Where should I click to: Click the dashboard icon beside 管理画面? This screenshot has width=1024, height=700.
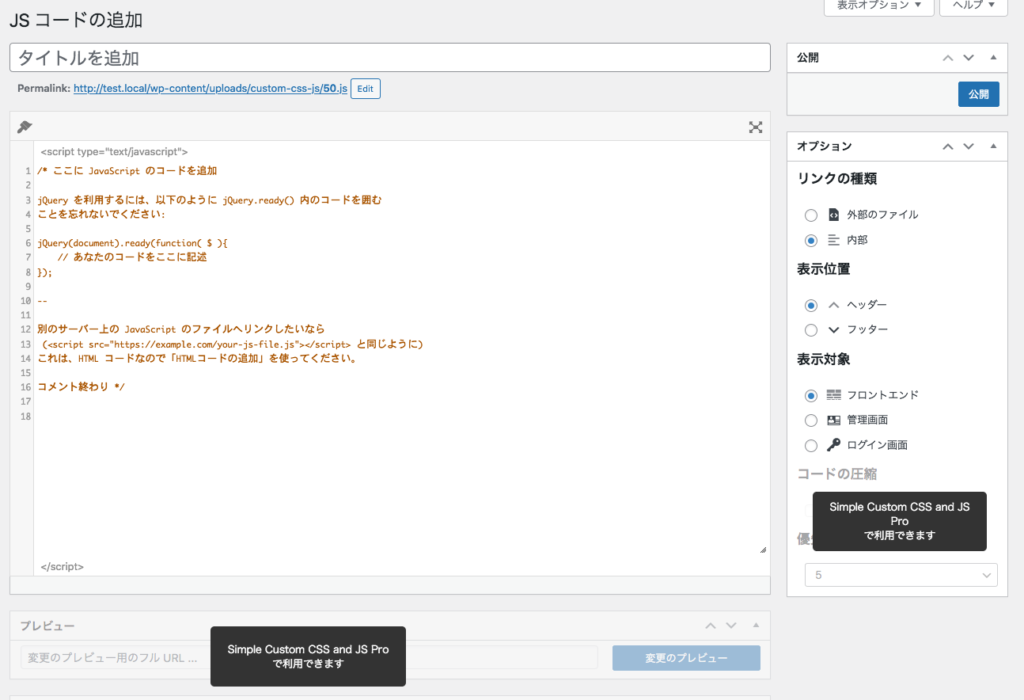click(833, 419)
